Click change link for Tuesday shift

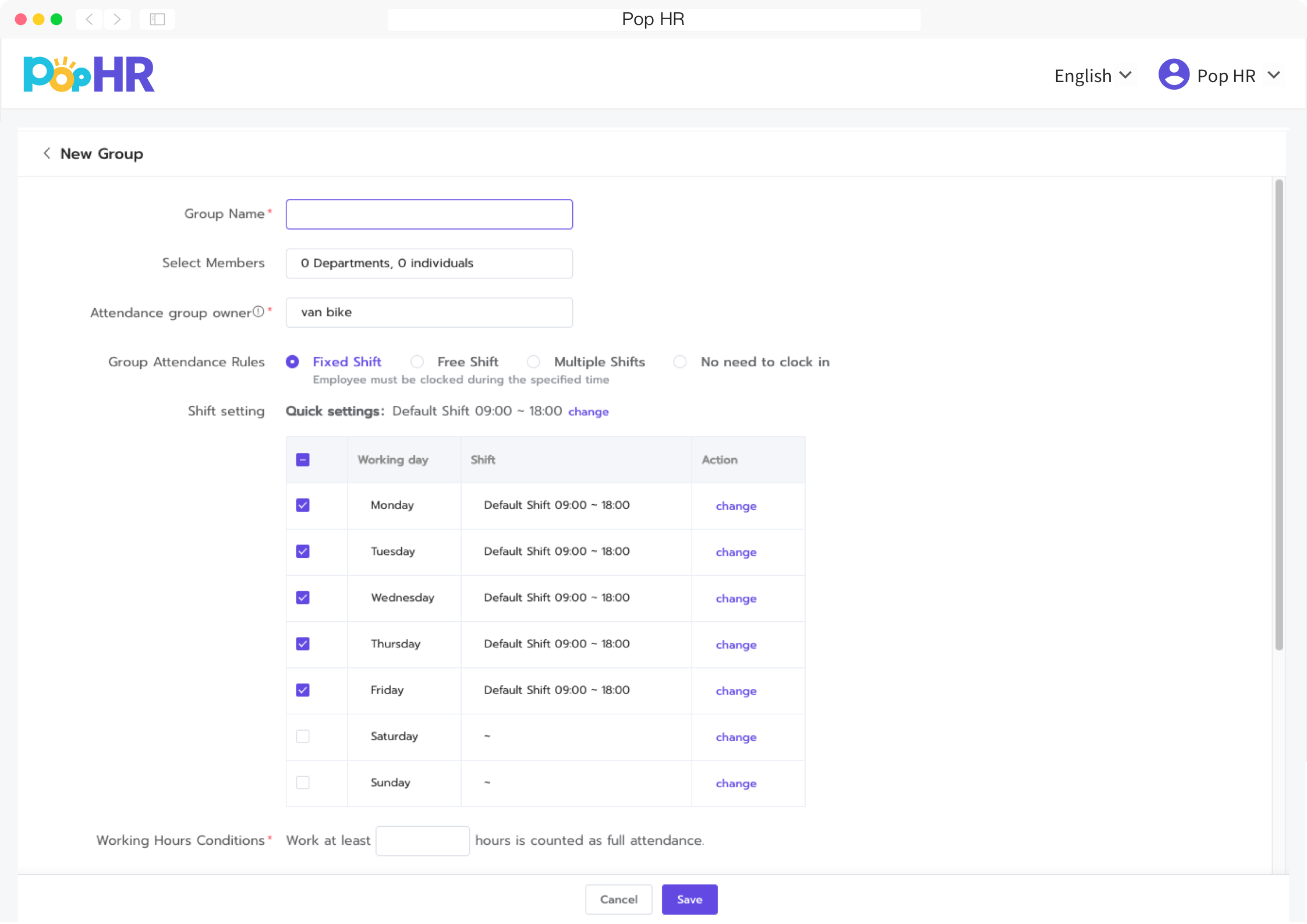736,552
